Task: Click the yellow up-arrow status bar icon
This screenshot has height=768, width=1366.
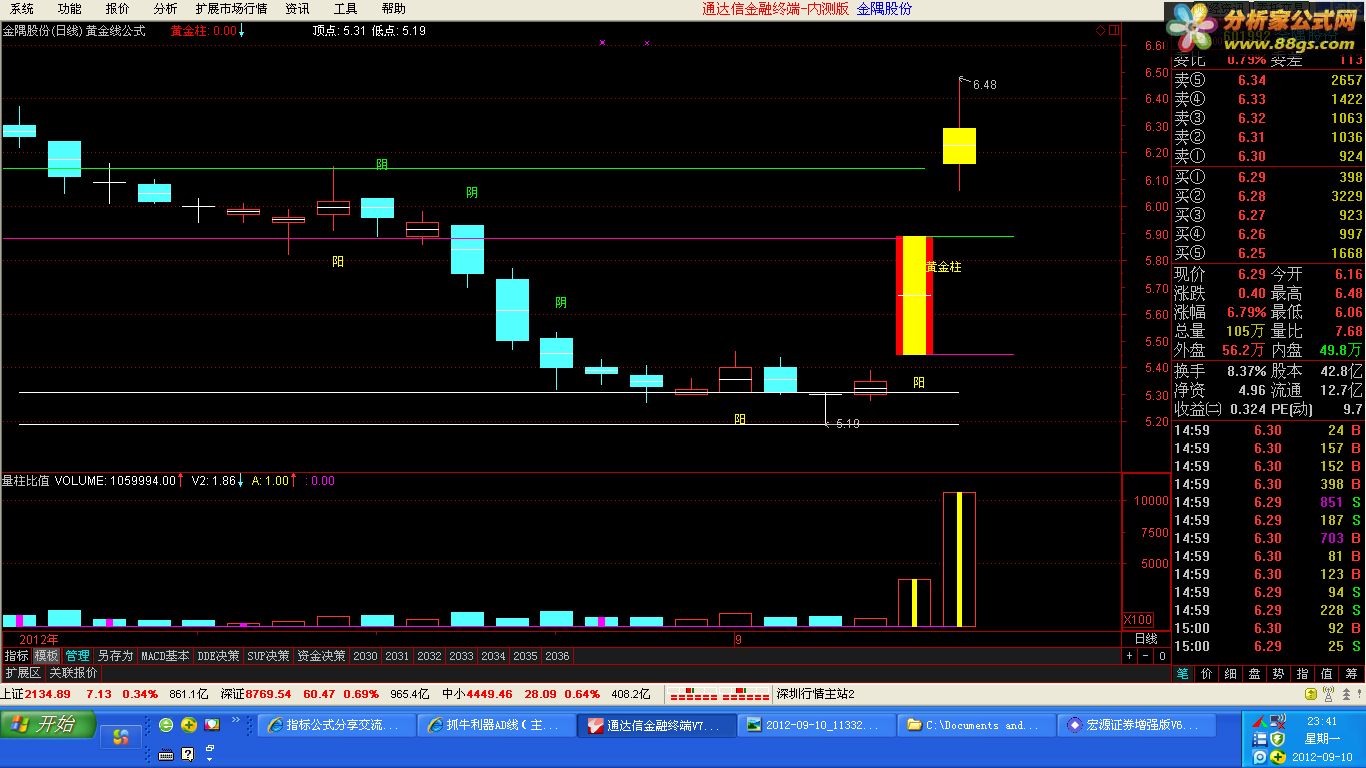Action: point(1311,694)
